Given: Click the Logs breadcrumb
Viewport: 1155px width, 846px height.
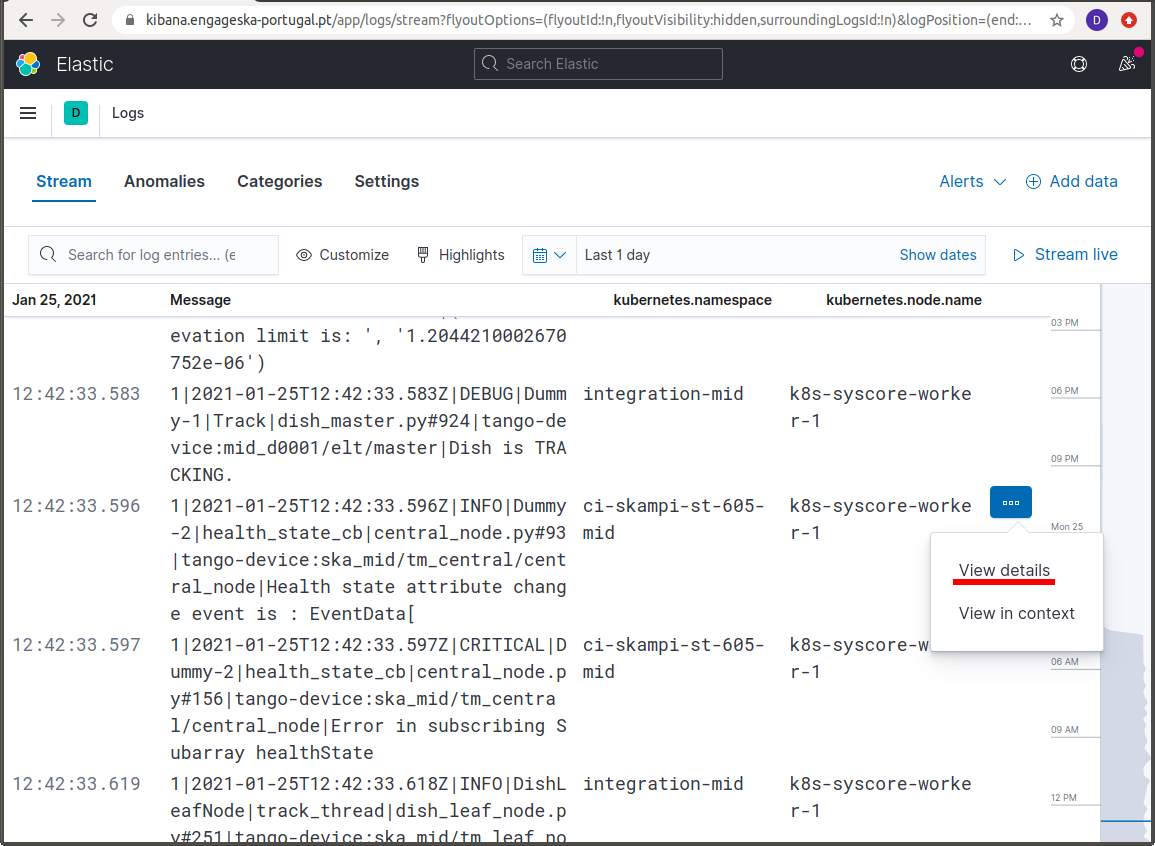Looking at the screenshot, I should point(127,113).
